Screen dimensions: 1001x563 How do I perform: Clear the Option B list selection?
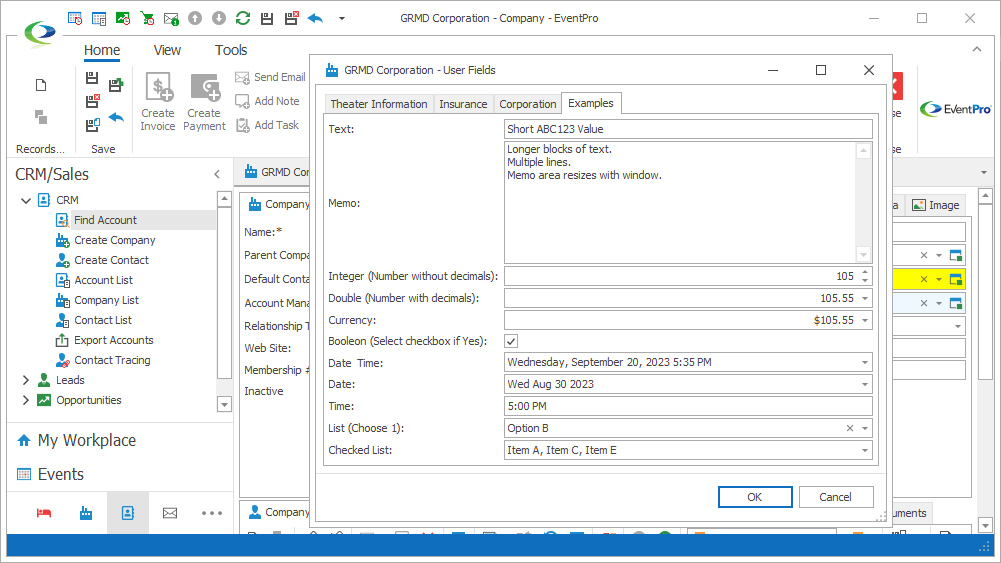click(850, 428)
